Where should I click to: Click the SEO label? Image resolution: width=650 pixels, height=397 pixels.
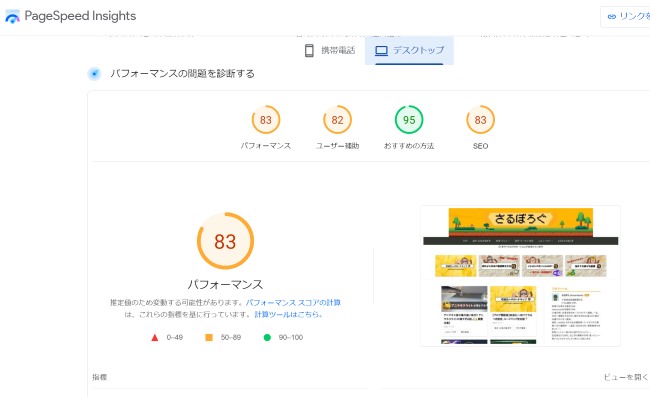(480, 146)
